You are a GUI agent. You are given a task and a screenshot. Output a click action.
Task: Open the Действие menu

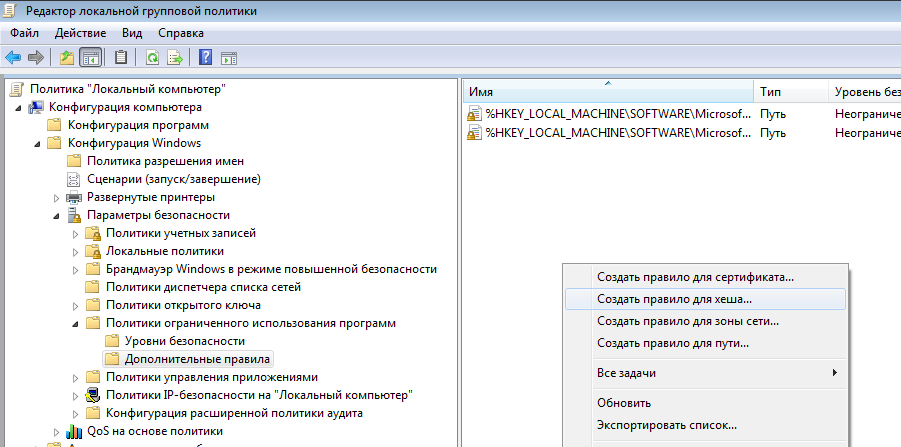[81, 33]
